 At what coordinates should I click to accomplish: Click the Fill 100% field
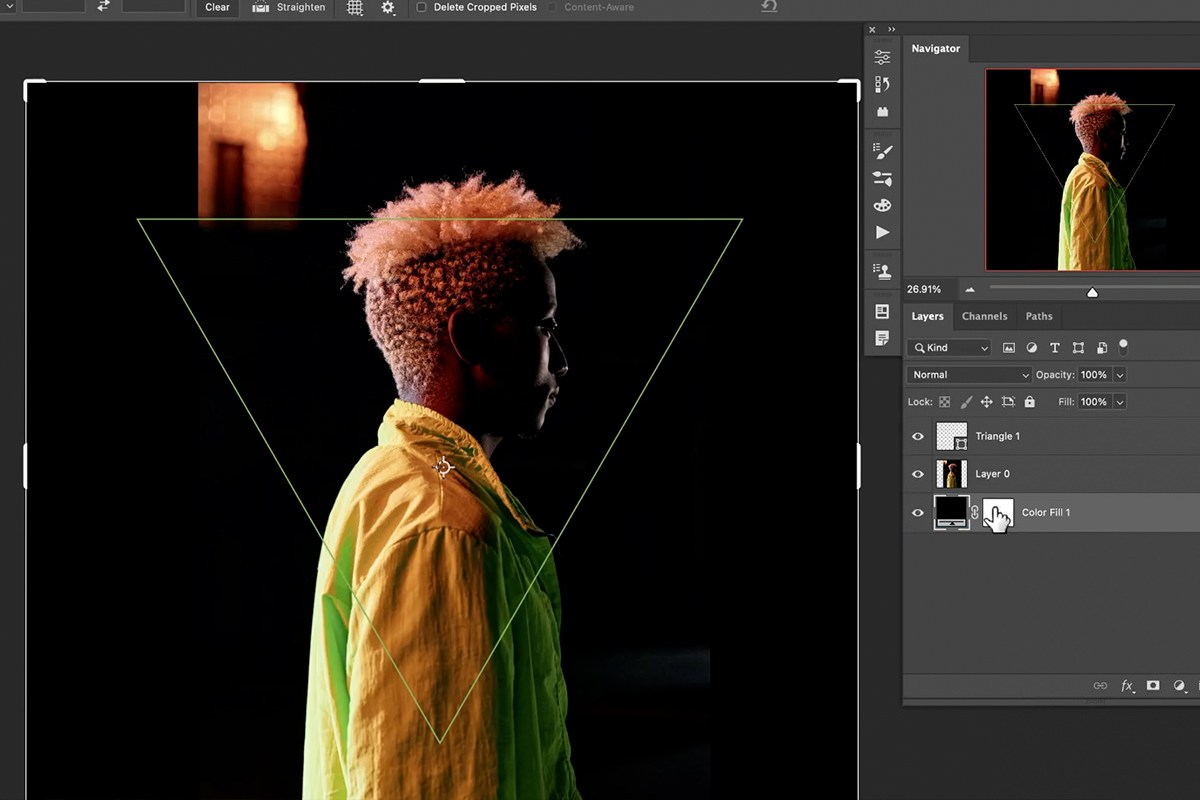tap(1095, 402)
